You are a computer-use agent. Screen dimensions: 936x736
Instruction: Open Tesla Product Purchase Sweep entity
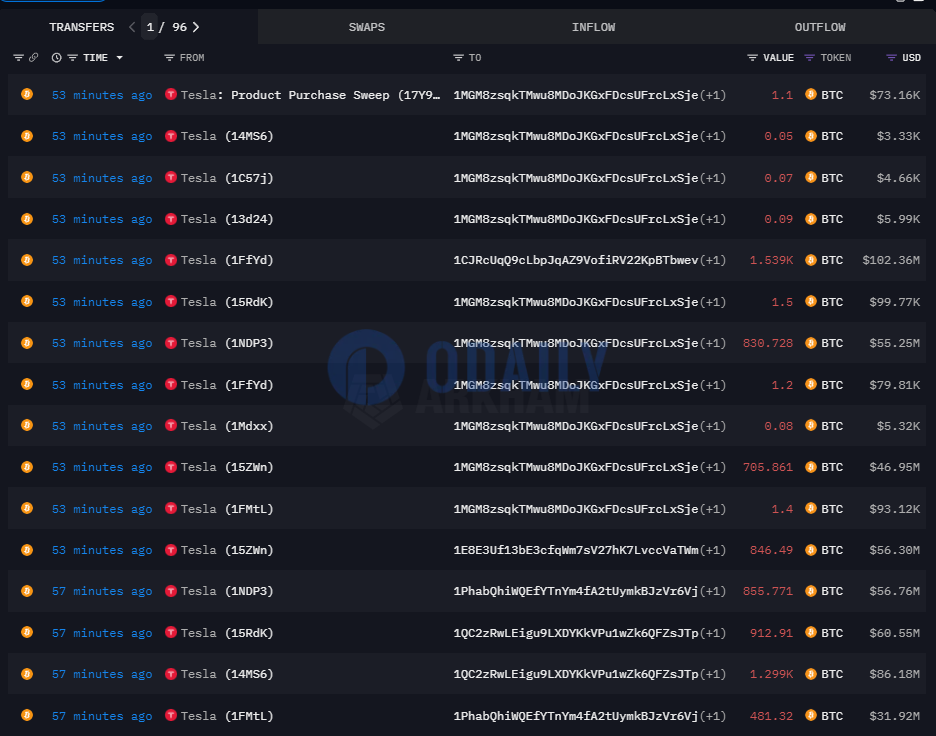[310, 95]
